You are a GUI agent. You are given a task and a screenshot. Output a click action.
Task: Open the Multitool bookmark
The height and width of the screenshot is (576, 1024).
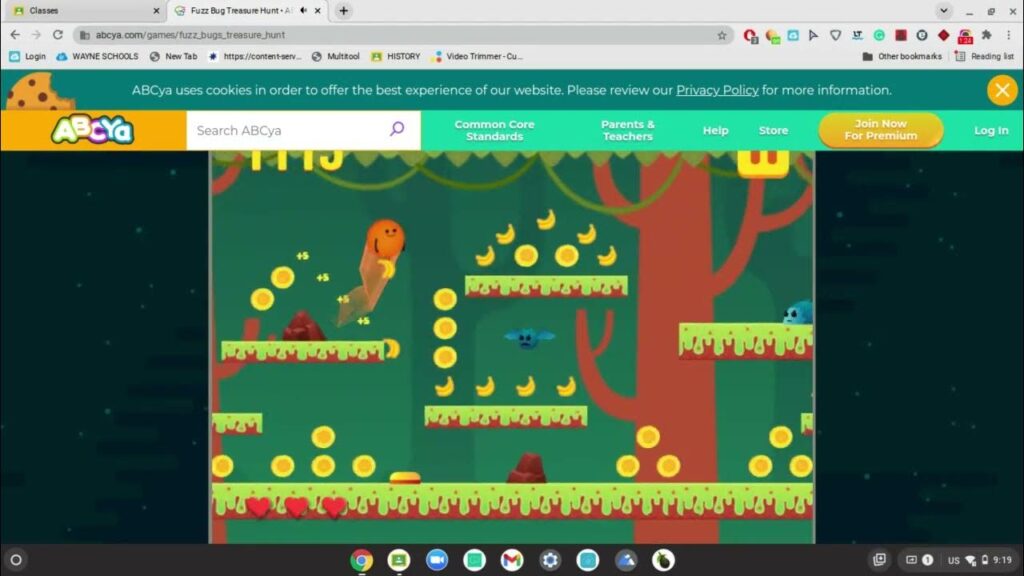pyautogui.click(x=336, y=57)
